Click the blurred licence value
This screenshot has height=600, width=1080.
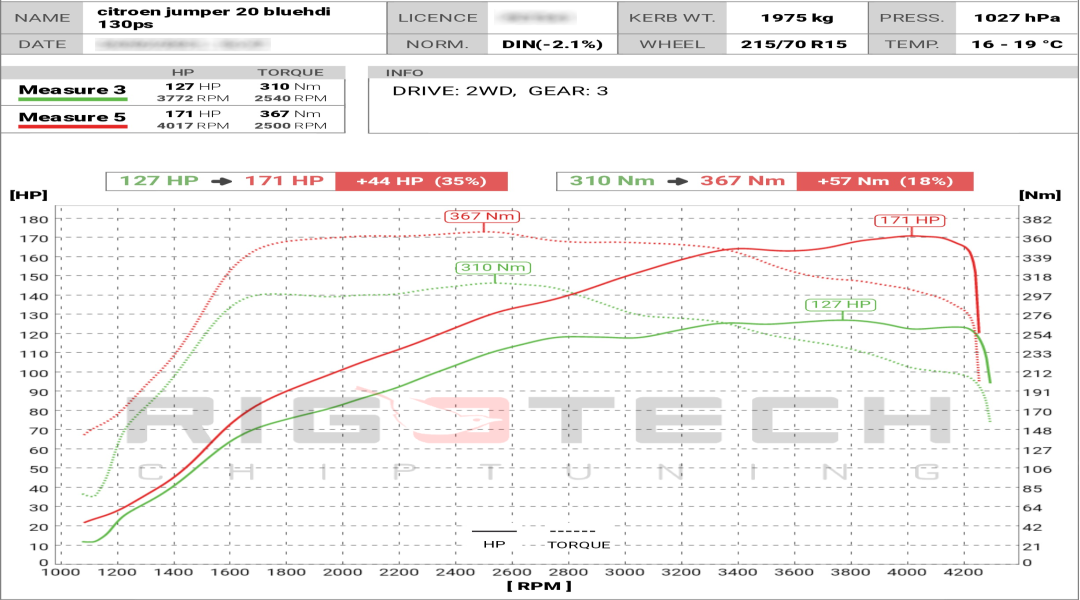point(534,18)
